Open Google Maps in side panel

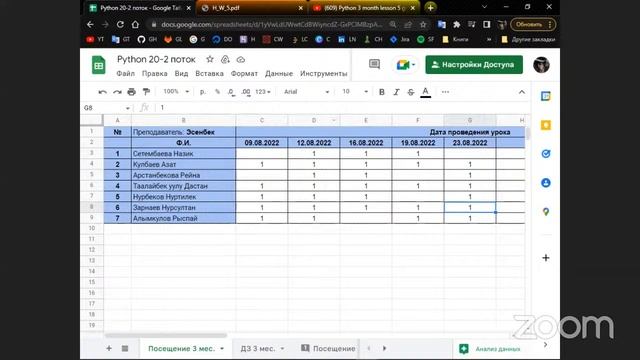546,212
